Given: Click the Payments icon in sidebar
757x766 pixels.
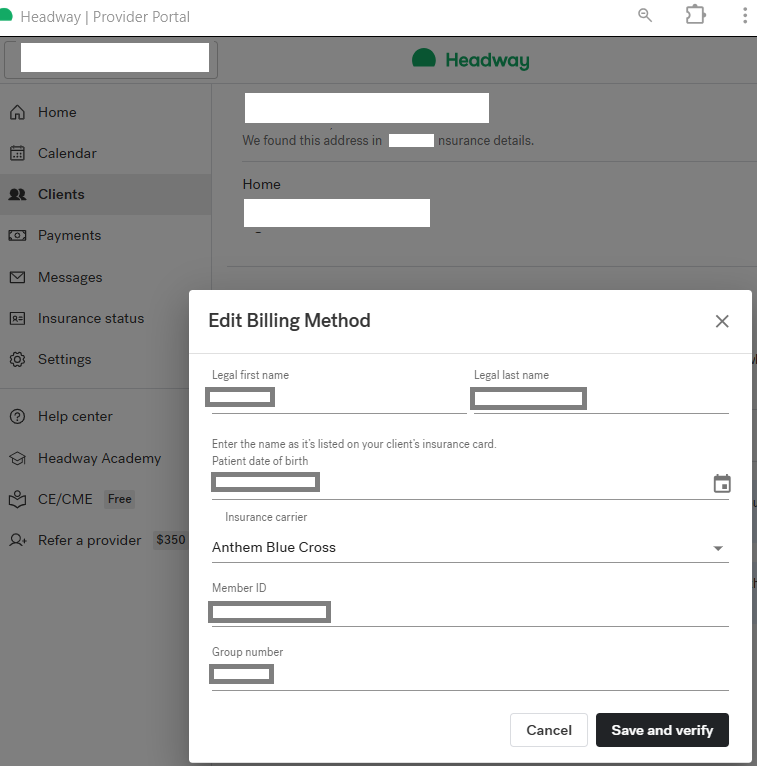Looking at the screenshot, I should 17,236.
